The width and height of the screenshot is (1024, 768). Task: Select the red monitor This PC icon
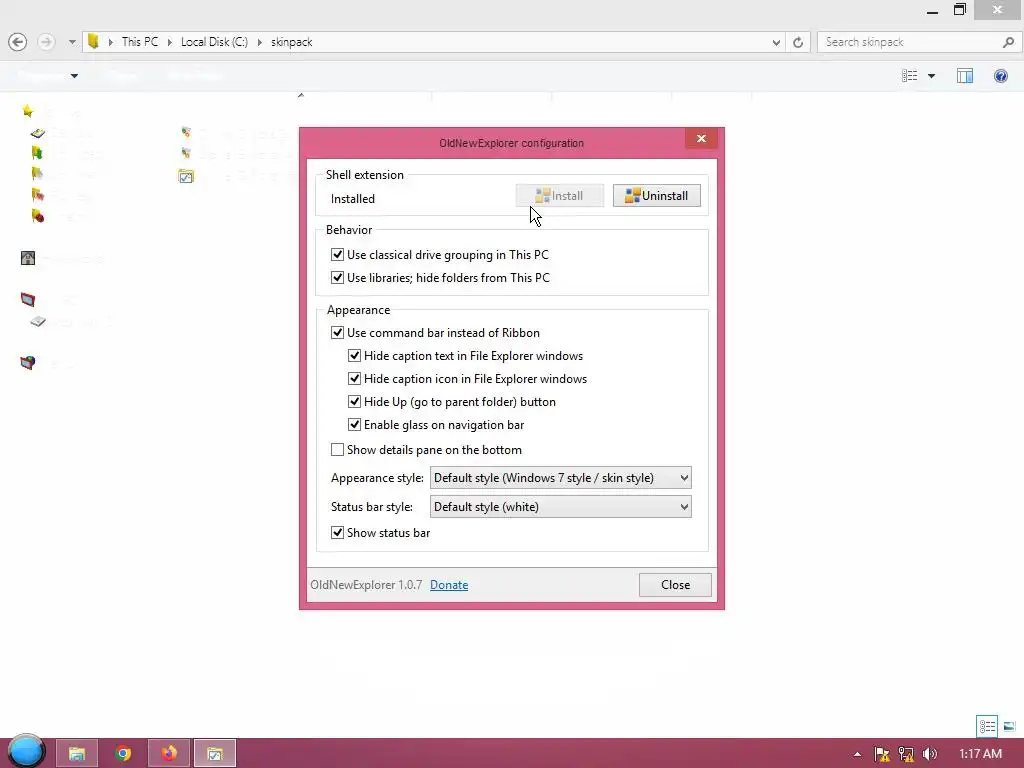point(27,300)
